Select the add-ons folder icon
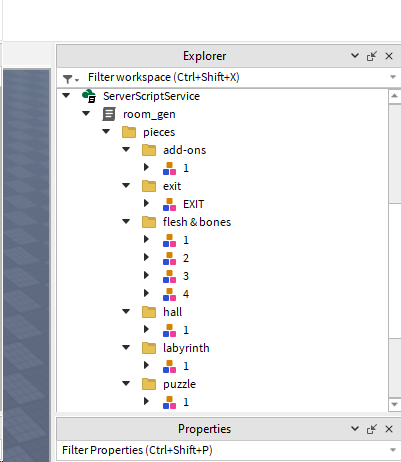This screenshot has height=462, width=401. point(149,150)
